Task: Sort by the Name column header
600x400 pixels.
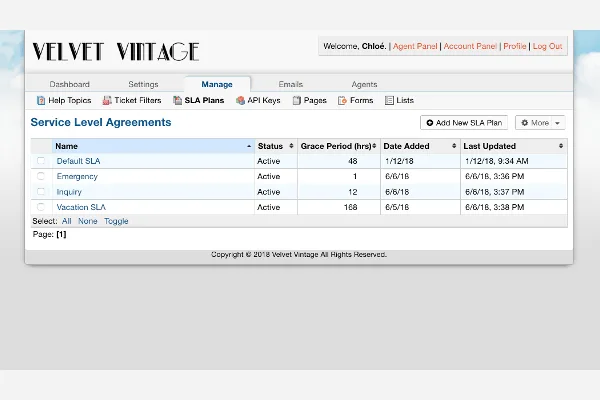Action: (x=153, y=146)
